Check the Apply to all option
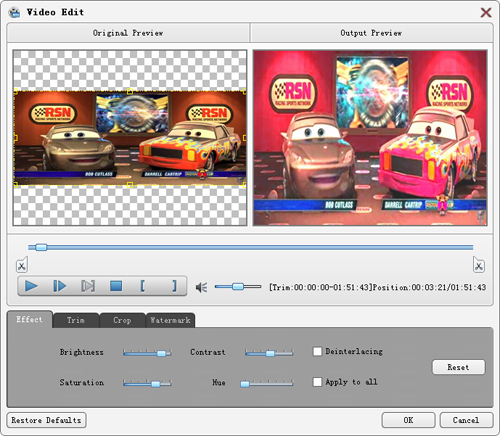The image size is (500, 436). tap(317, 382)
